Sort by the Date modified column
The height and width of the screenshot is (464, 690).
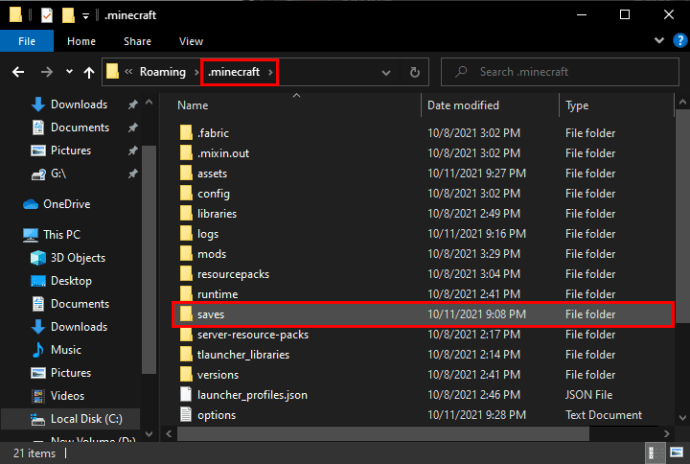coord(463,105)
